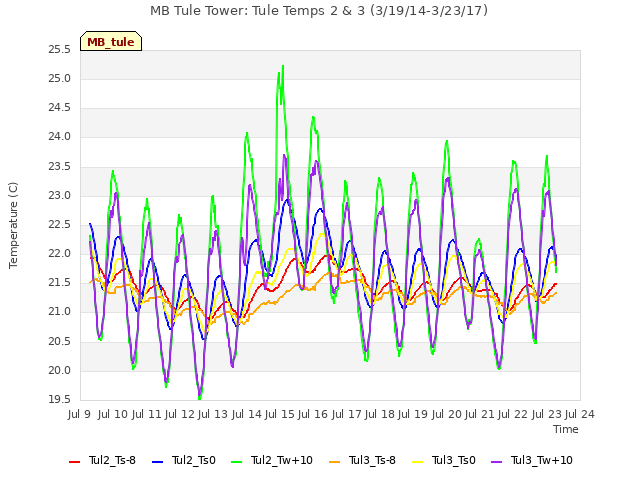The width and height of the screenshot is (640, 480).
Task: Click the Time axis label
Action: [566, 429]
